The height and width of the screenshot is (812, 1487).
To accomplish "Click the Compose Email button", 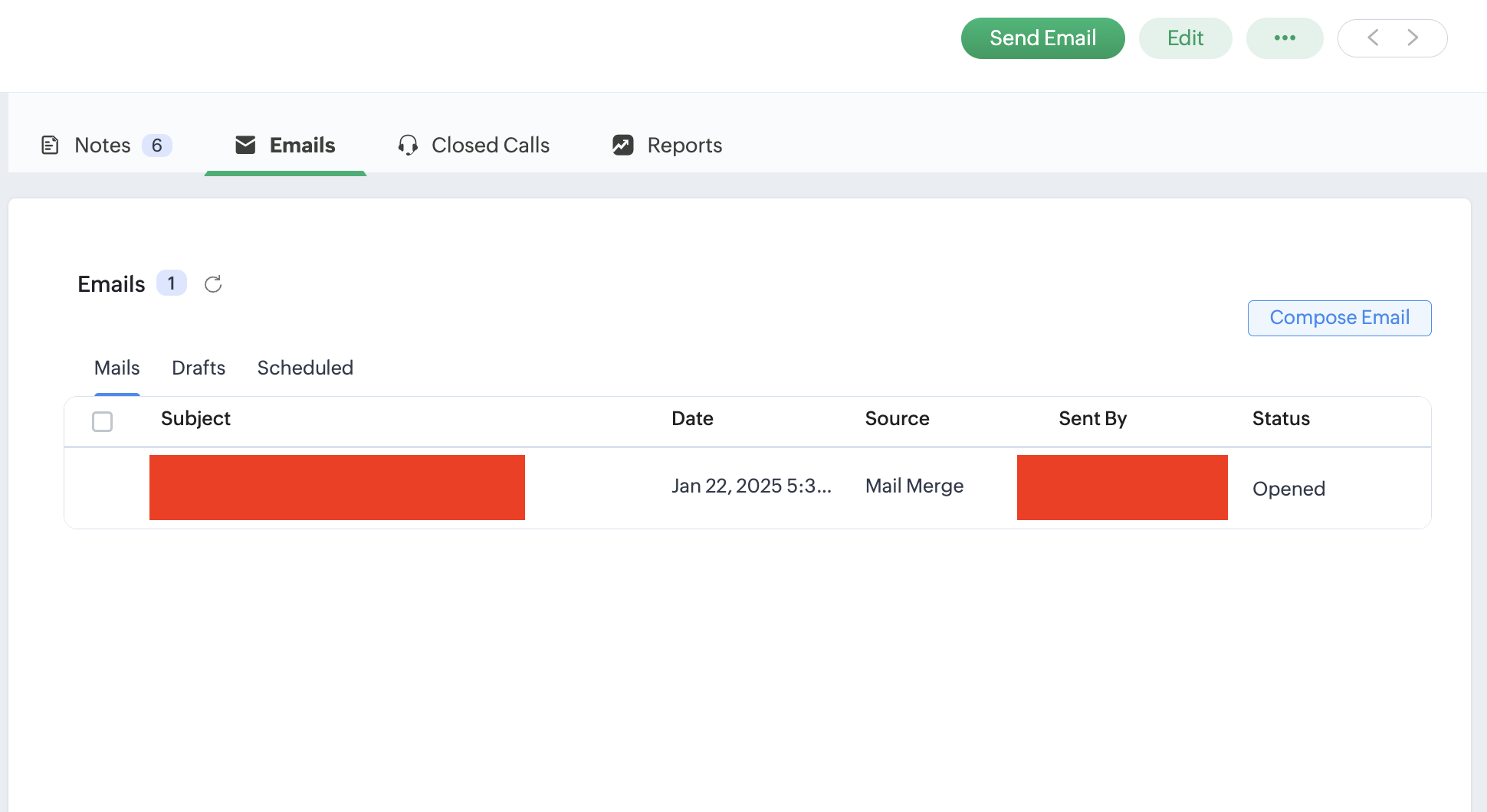I will coord(1339,318).
